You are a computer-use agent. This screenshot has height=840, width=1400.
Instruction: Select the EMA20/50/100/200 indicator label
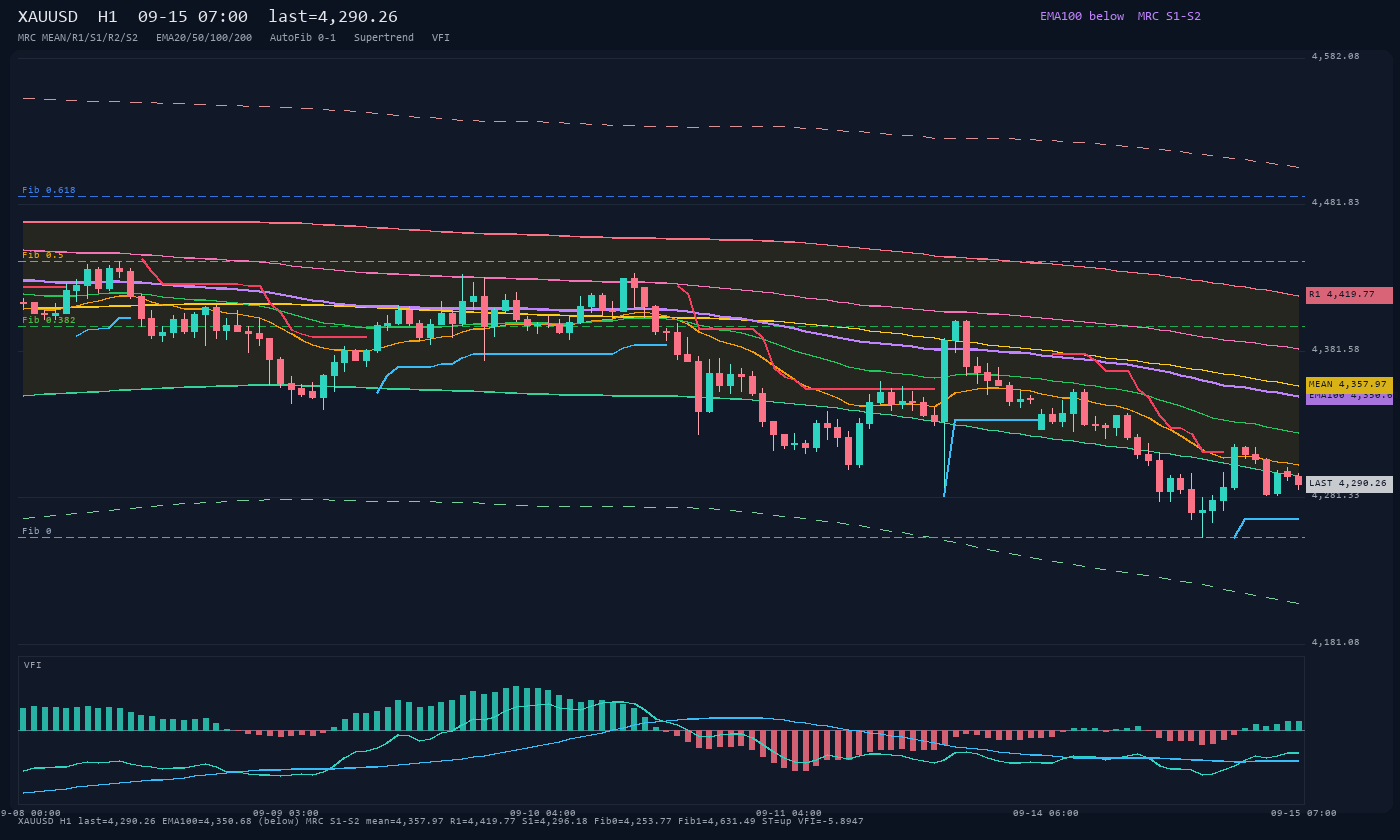pos(204,38)
